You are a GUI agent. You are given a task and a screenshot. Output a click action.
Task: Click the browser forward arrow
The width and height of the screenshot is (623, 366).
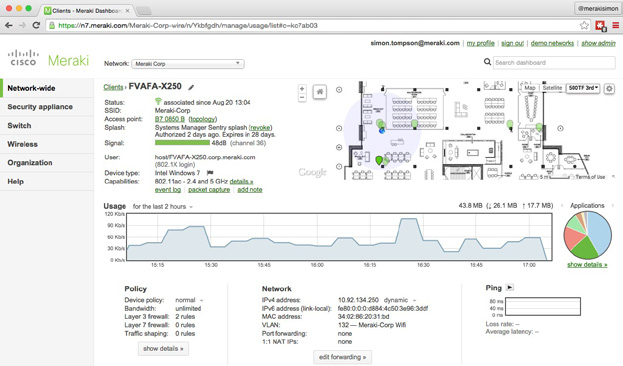23,25
